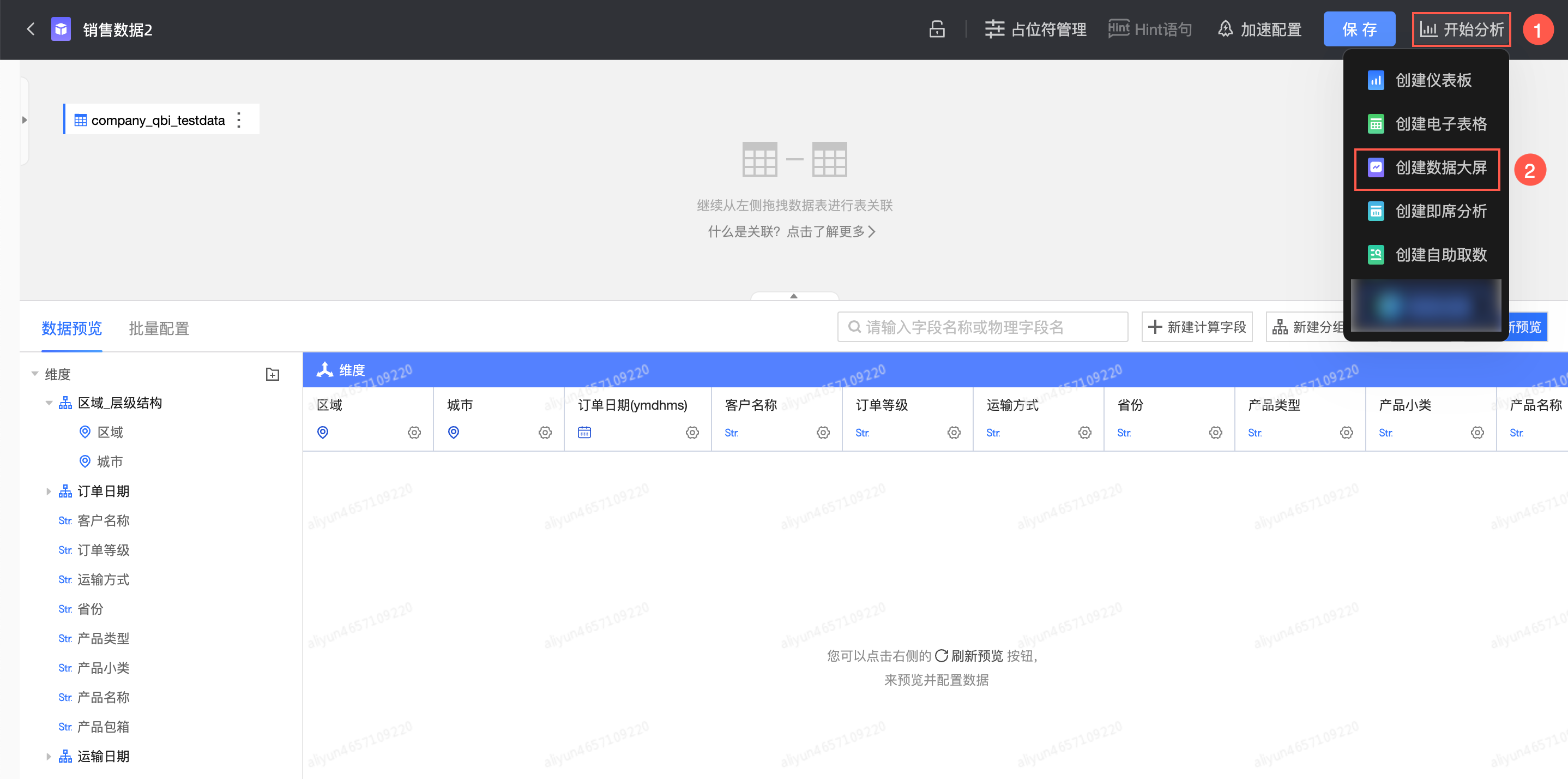Click the field name search box

[x=982, y=327]
